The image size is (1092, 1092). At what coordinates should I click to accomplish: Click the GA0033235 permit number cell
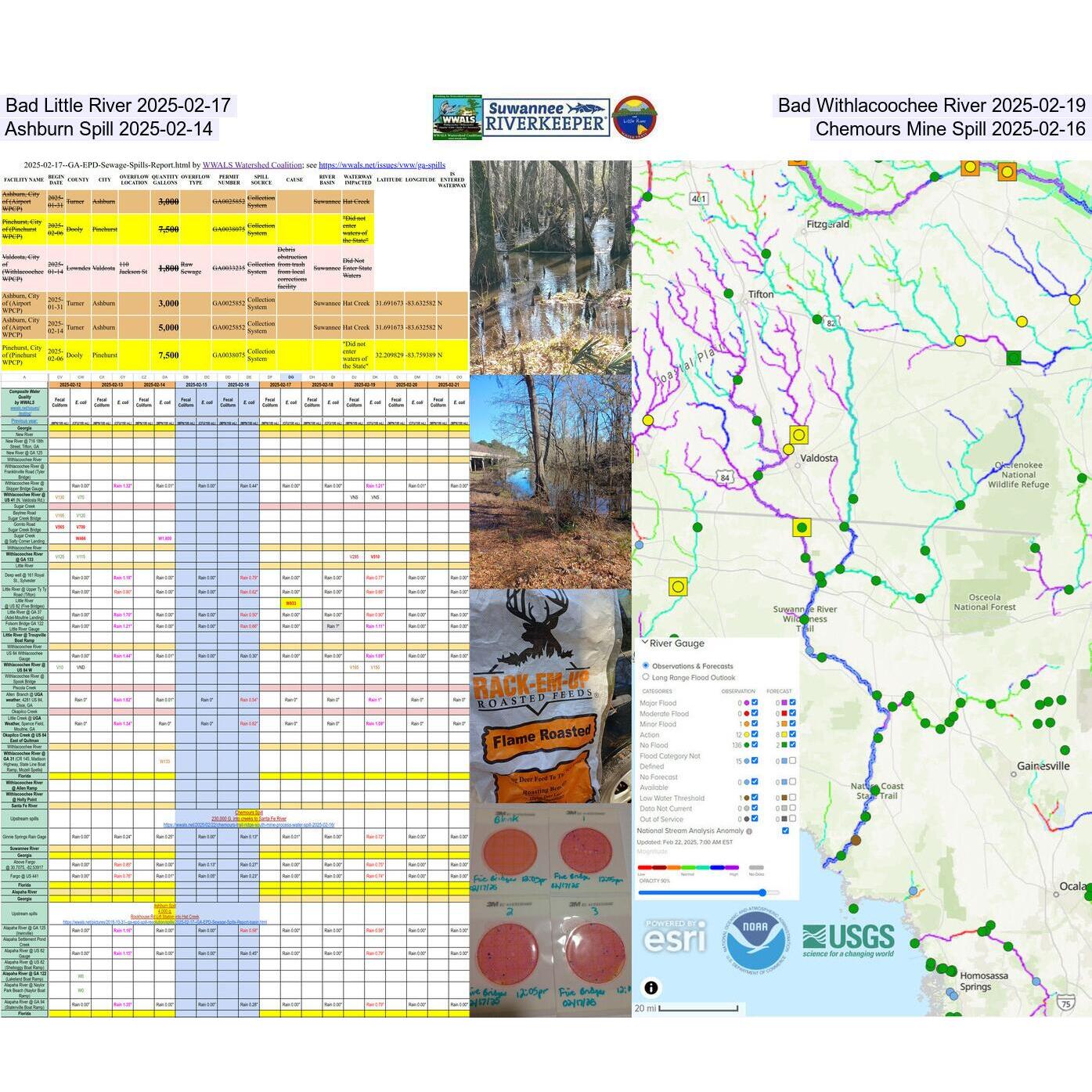[x=229, y=268]
